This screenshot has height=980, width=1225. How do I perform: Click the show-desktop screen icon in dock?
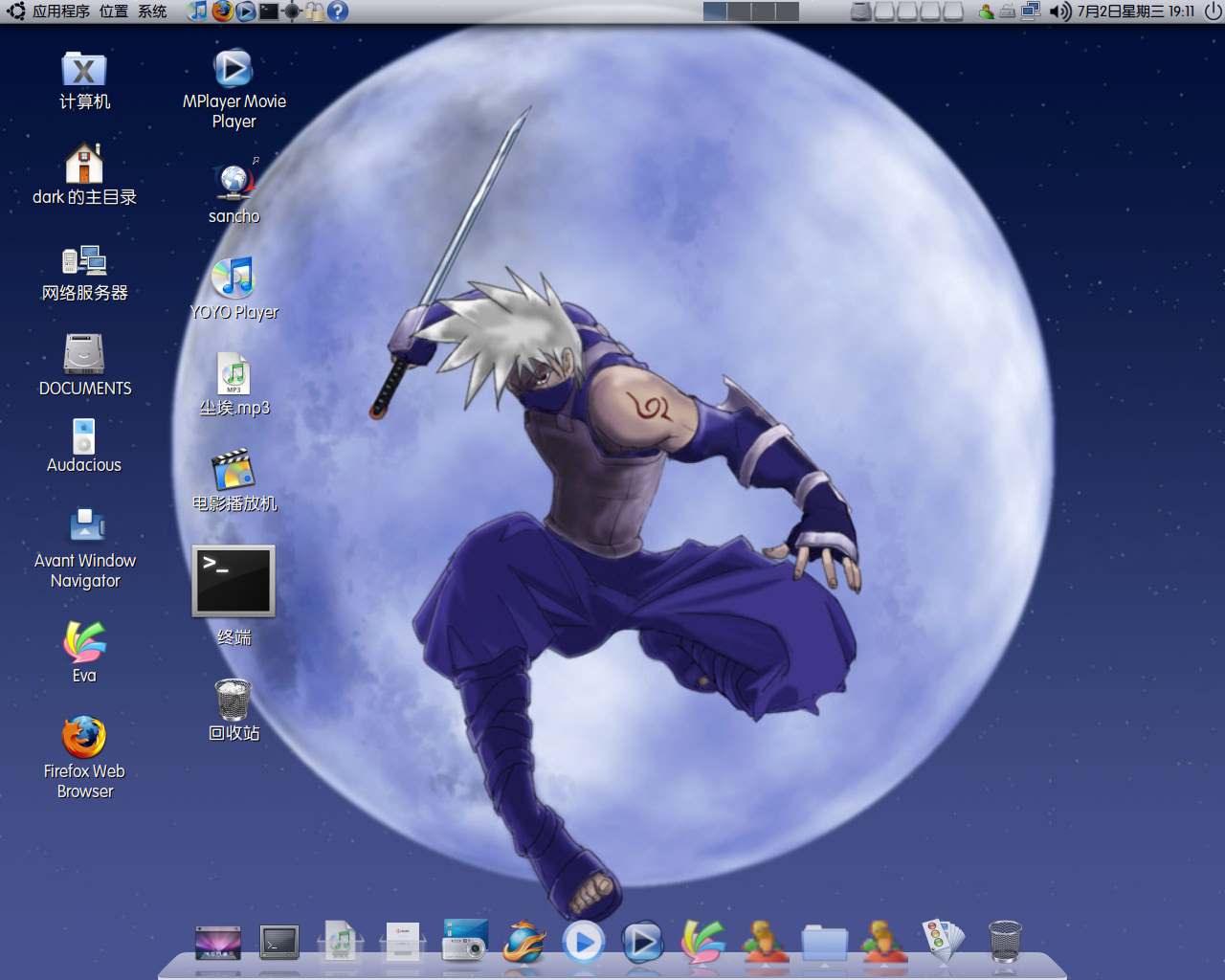tap(218, 943)
